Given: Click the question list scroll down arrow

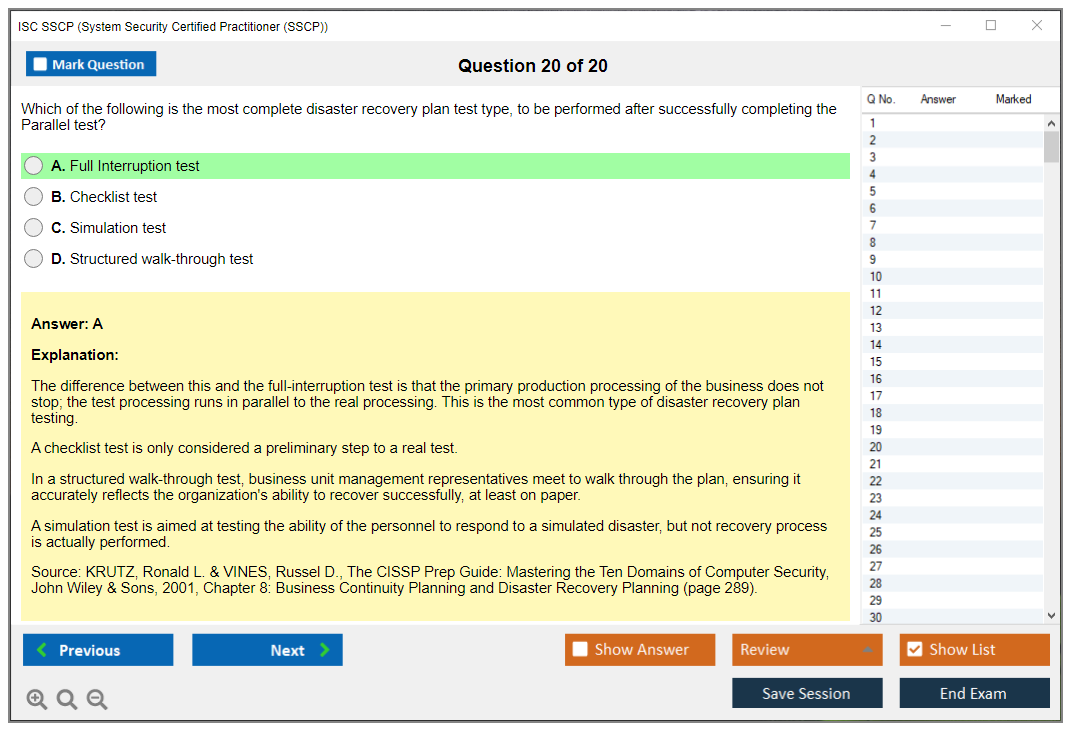Looking at the screenshot, I should point(1050,616).
